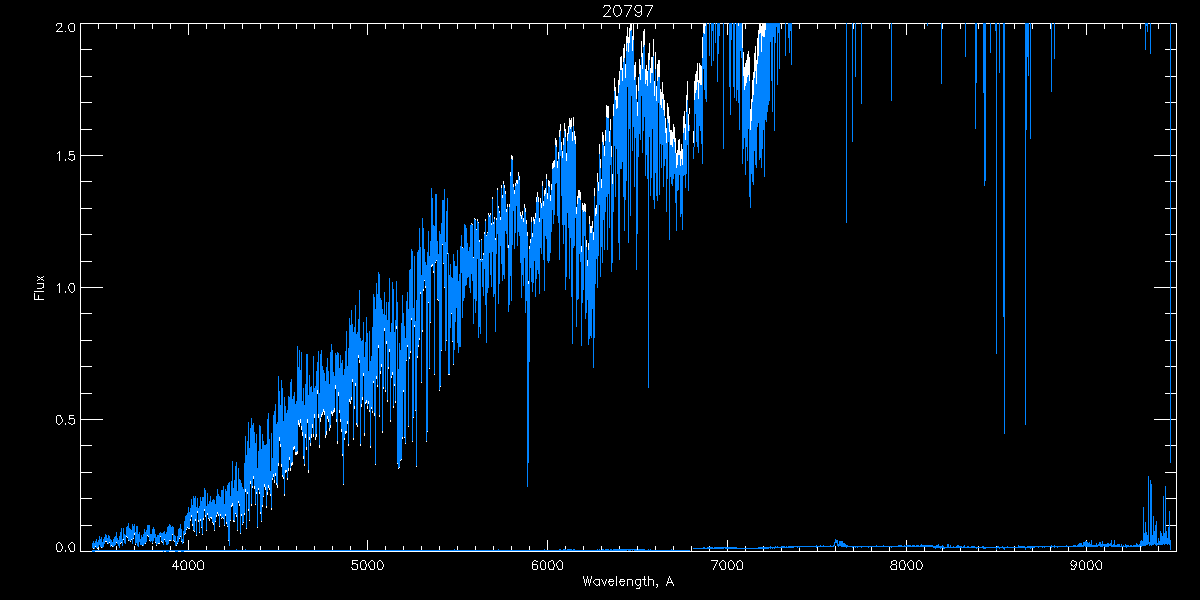Click the 0.0 y-axis tick label
Screen dimensions: 1200x600
pos(64,546)
